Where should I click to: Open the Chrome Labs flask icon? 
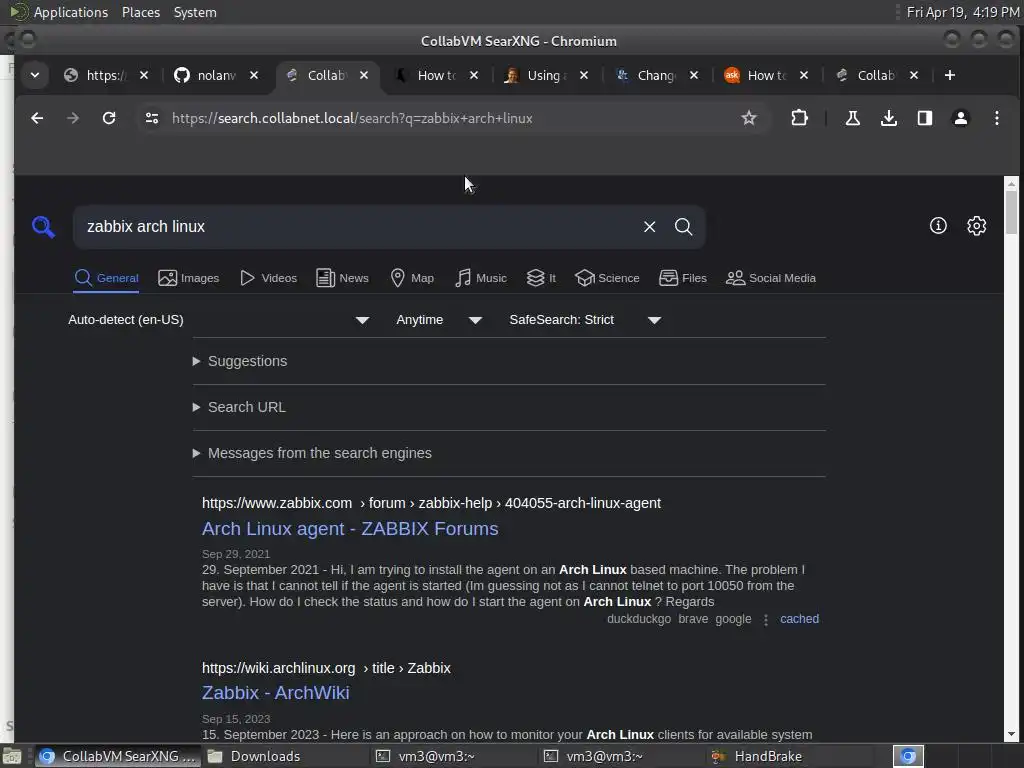coord(852,118)
